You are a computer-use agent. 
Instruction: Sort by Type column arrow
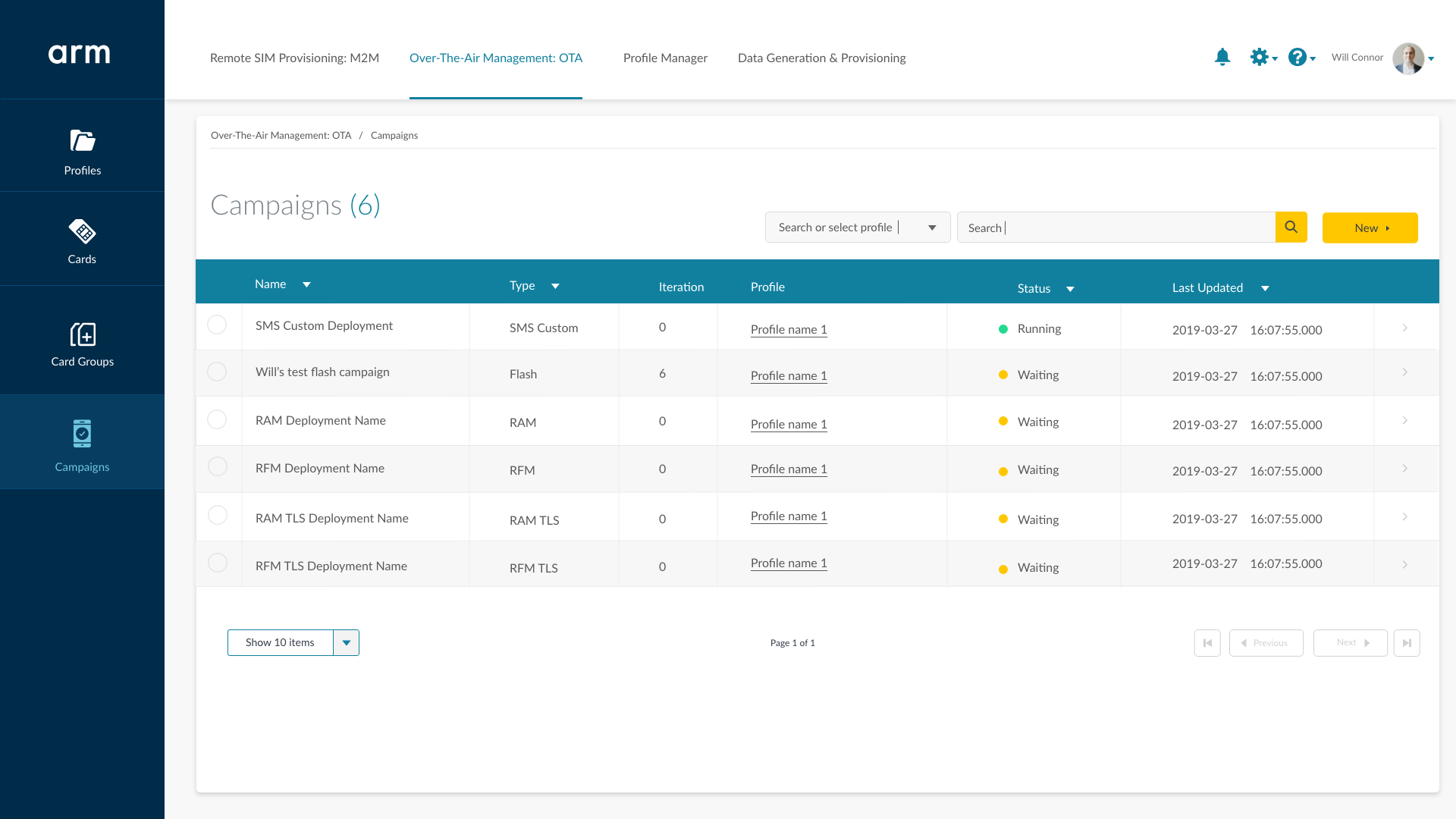555,287
